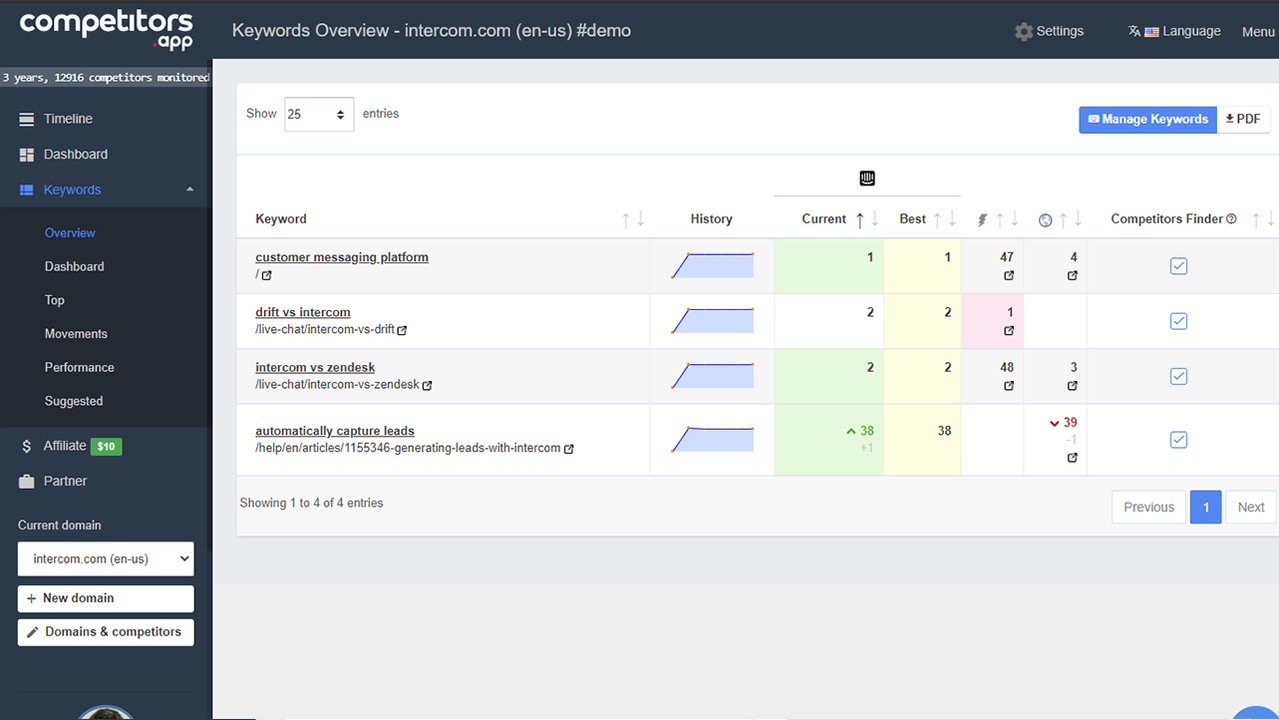This screenshot has width=1279, height=720.
Task: Open the customer messaging platform keyword link
Action: point(341,257)
